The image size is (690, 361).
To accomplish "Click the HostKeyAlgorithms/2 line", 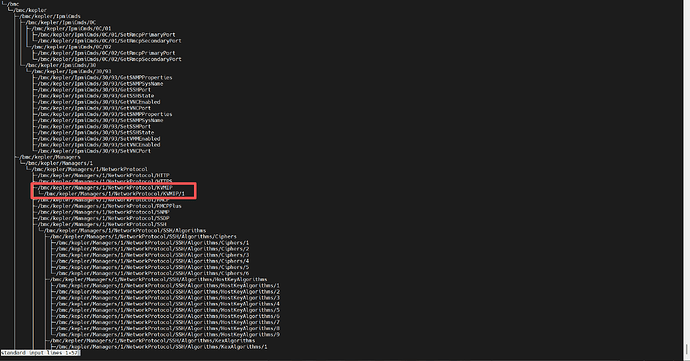I will (x=168, y=292).
